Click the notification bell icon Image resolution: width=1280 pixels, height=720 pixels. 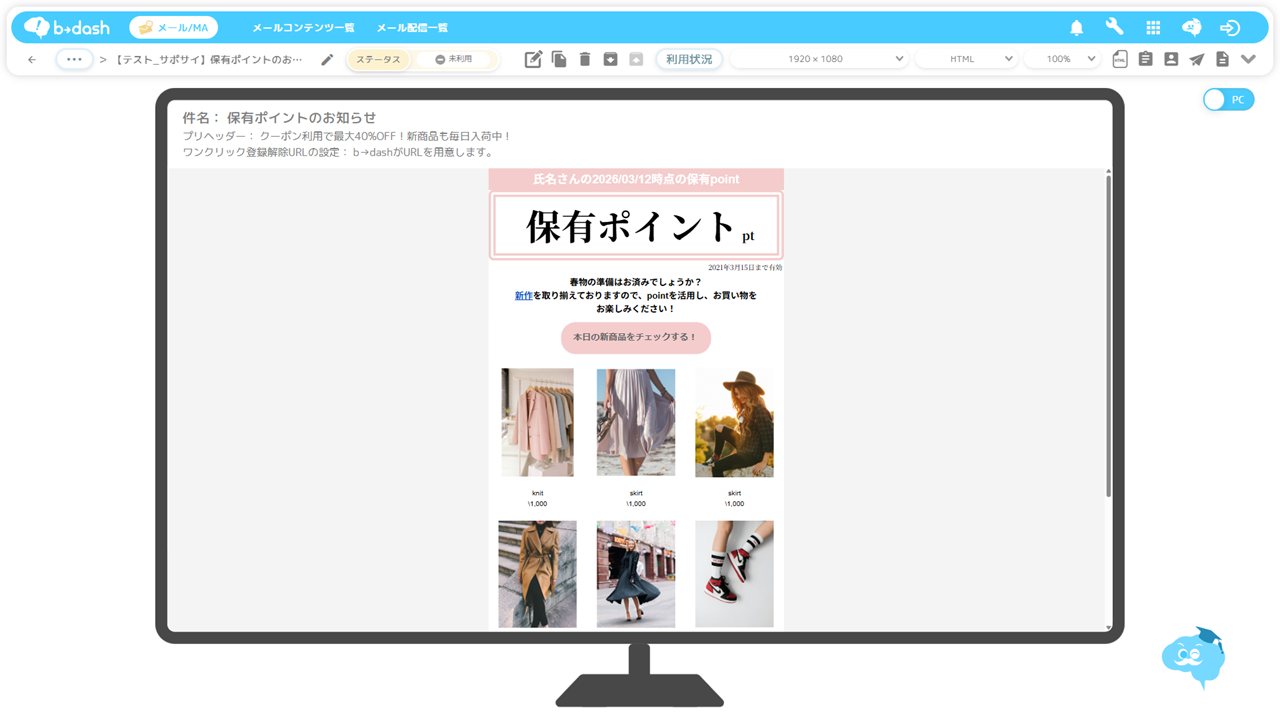point(1076,28)
